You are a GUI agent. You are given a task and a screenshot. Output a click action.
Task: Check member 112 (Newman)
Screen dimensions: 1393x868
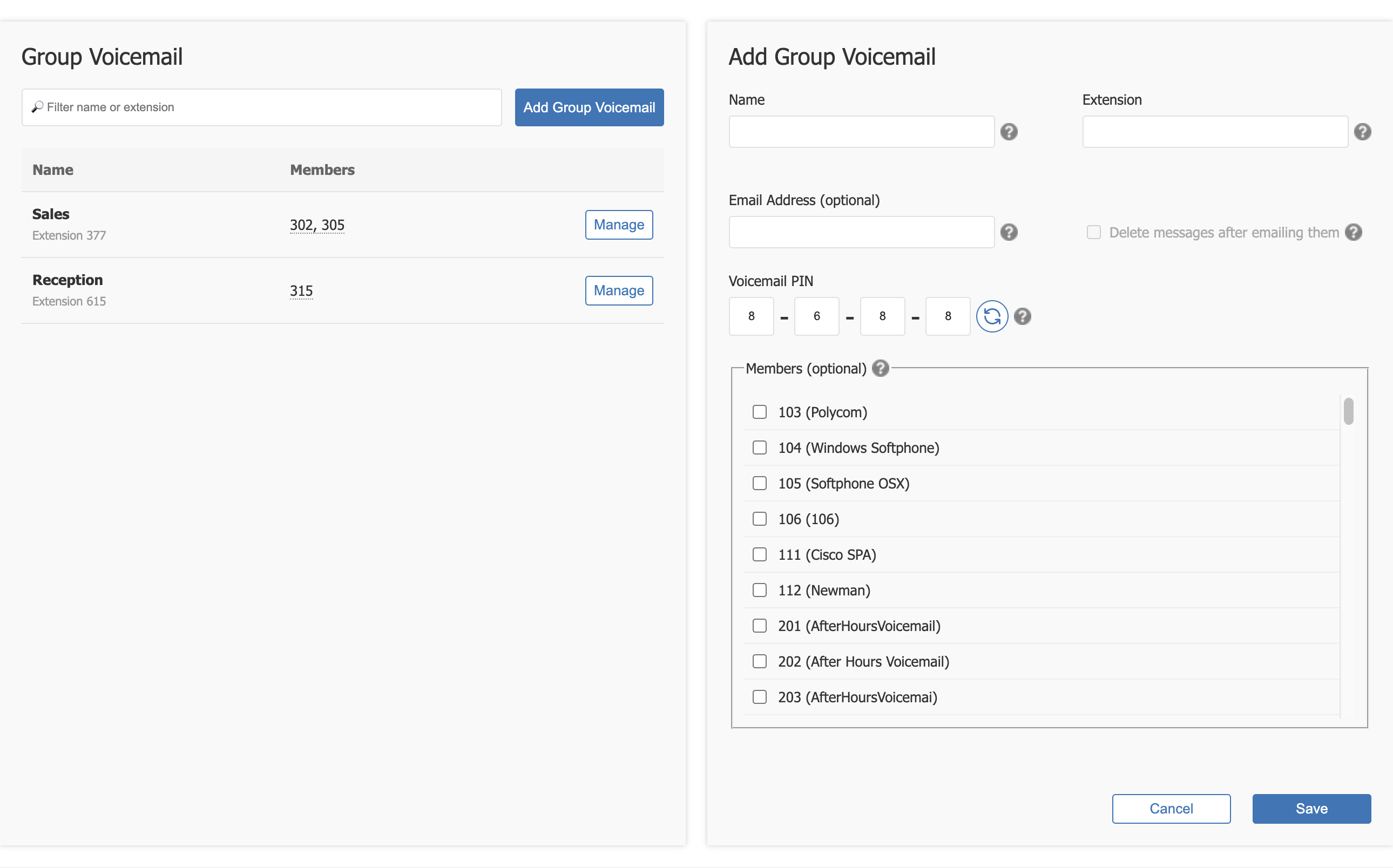760,590
